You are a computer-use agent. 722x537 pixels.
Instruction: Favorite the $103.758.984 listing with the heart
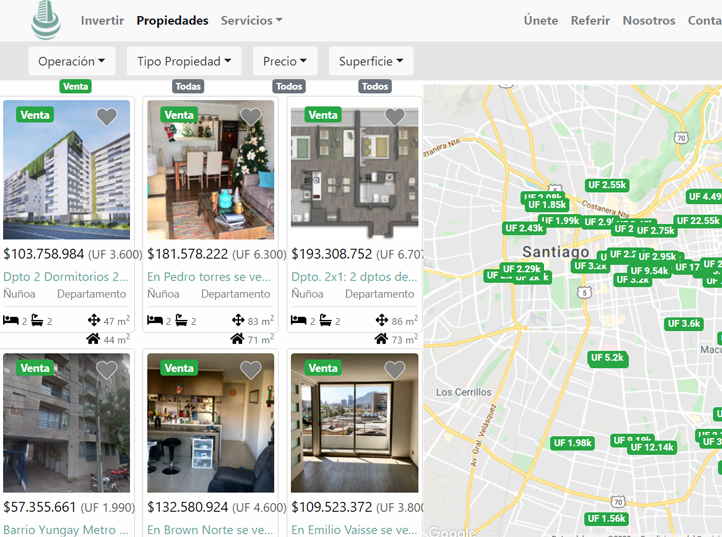coord(107,117)
